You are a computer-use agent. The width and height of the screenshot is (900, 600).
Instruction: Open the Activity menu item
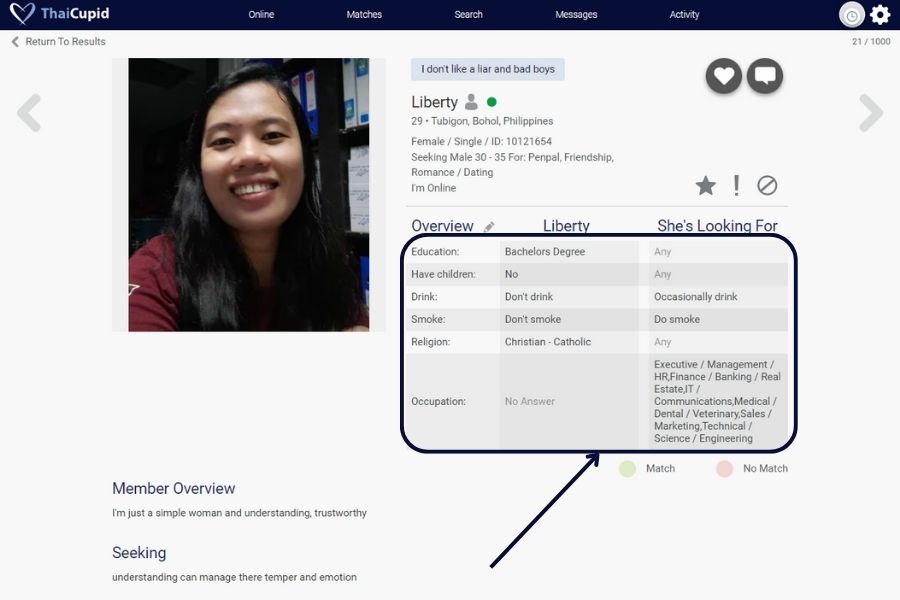pyautogui.click(x=684, y=15)
